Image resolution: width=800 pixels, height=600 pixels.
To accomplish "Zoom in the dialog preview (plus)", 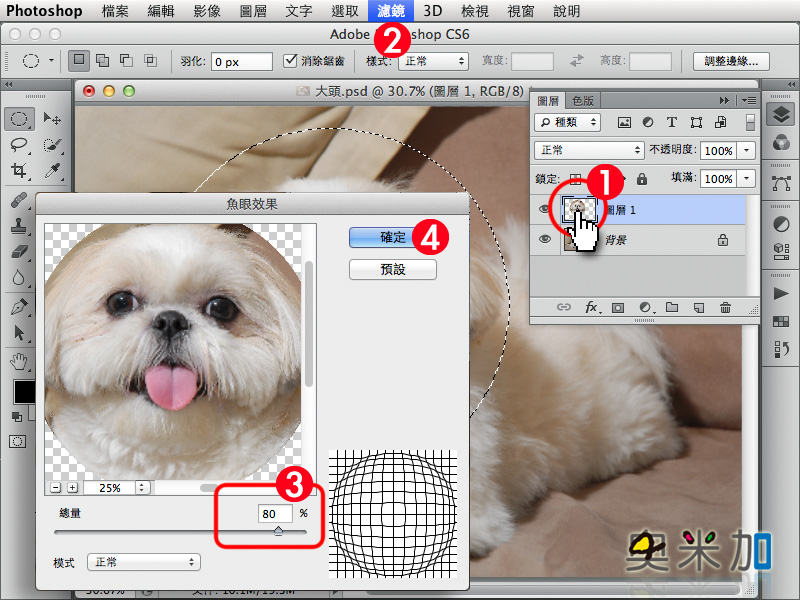I will [x=72, y=488].
